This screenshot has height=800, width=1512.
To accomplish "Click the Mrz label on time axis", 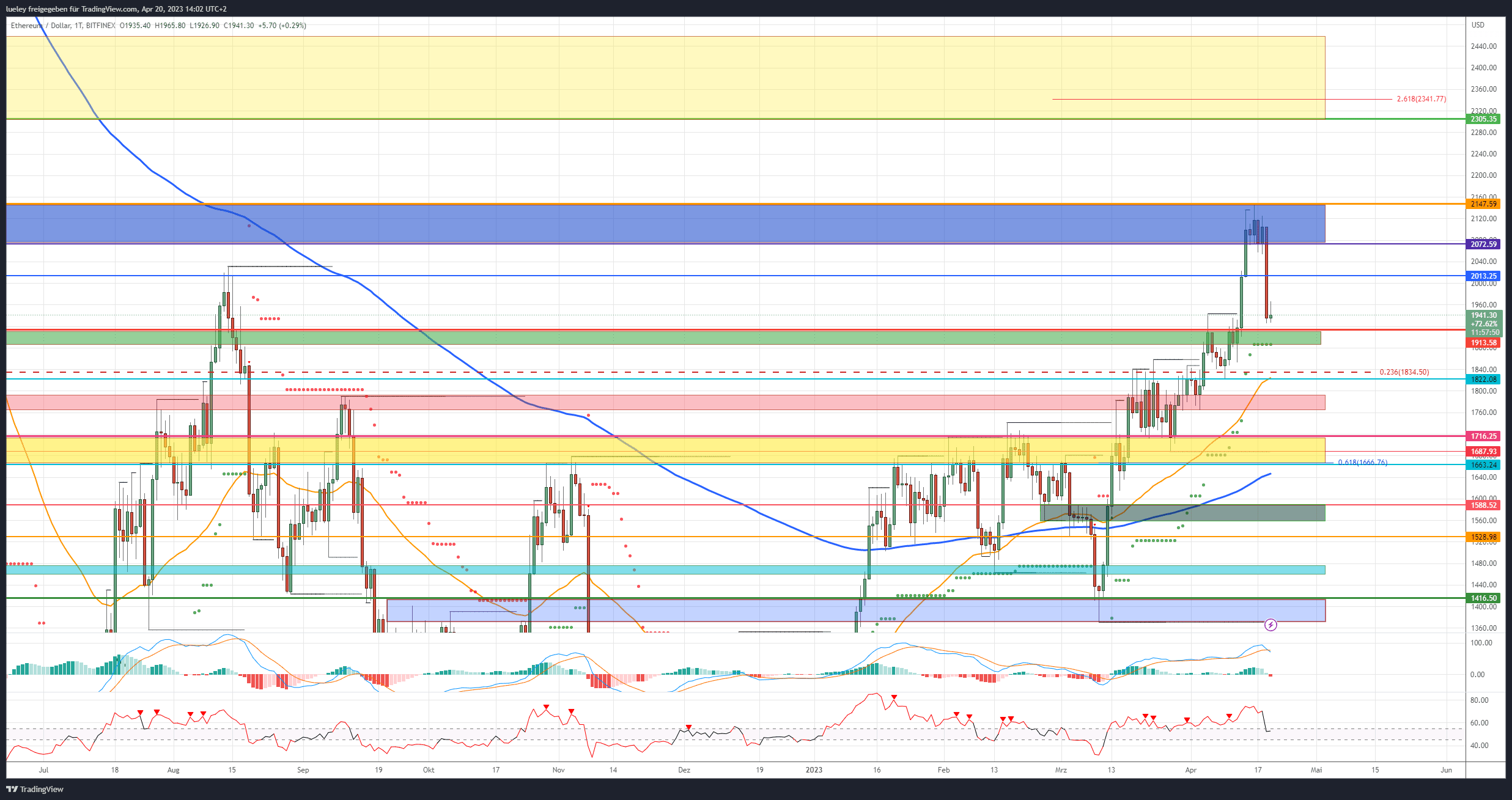I will click(x=1061, y=770).
